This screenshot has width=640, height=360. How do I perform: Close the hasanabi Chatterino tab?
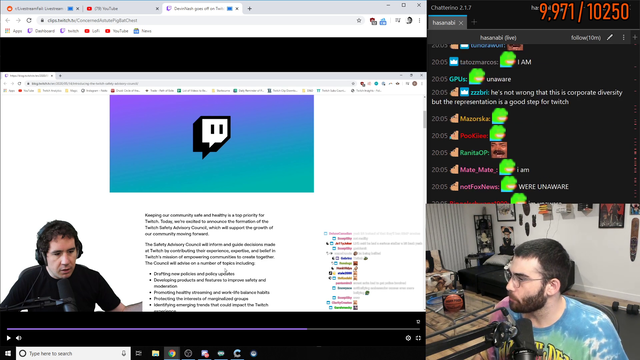click(461, 23)
